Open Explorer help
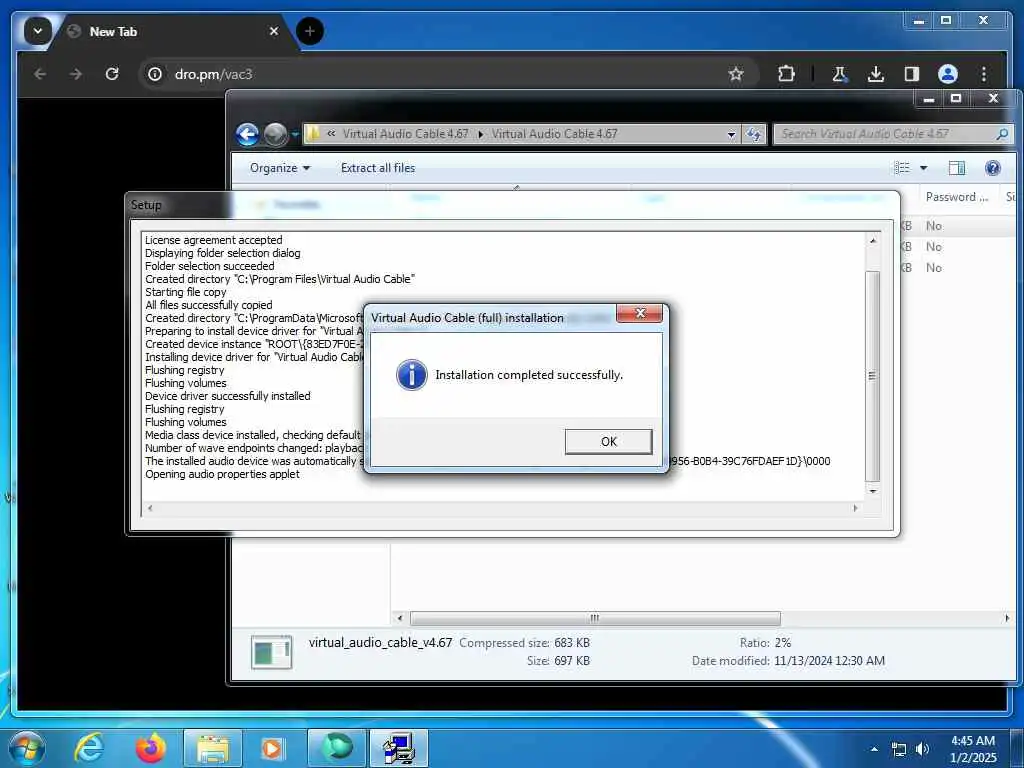Screen dimensions: 1024x768 (x=993, y=168)
